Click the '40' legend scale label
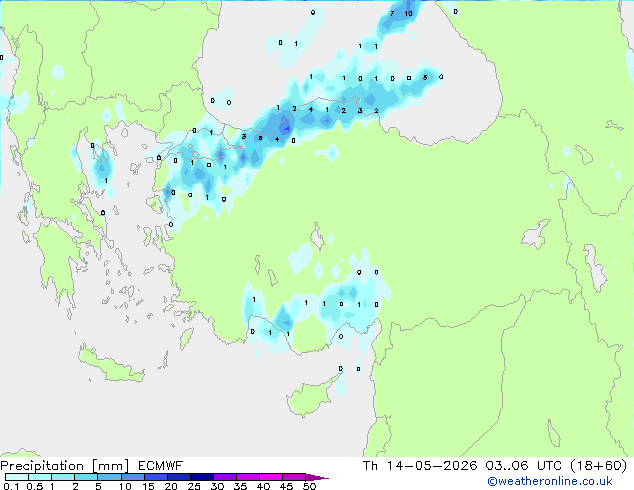The image size is (634, 490). tap(263, 486)
